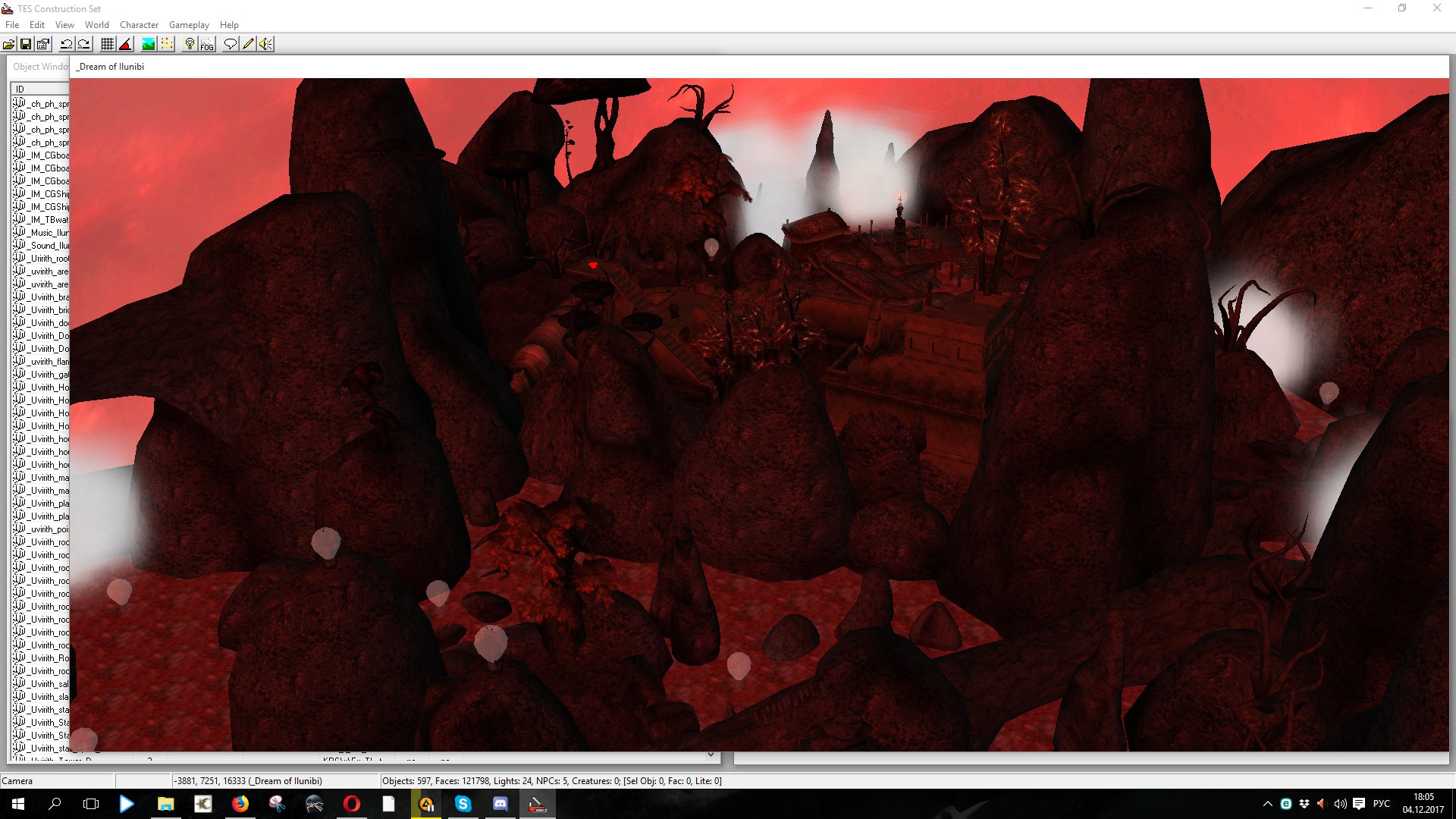
Task: Open path grid editing via the dotted icon
Action: [167, 44]
